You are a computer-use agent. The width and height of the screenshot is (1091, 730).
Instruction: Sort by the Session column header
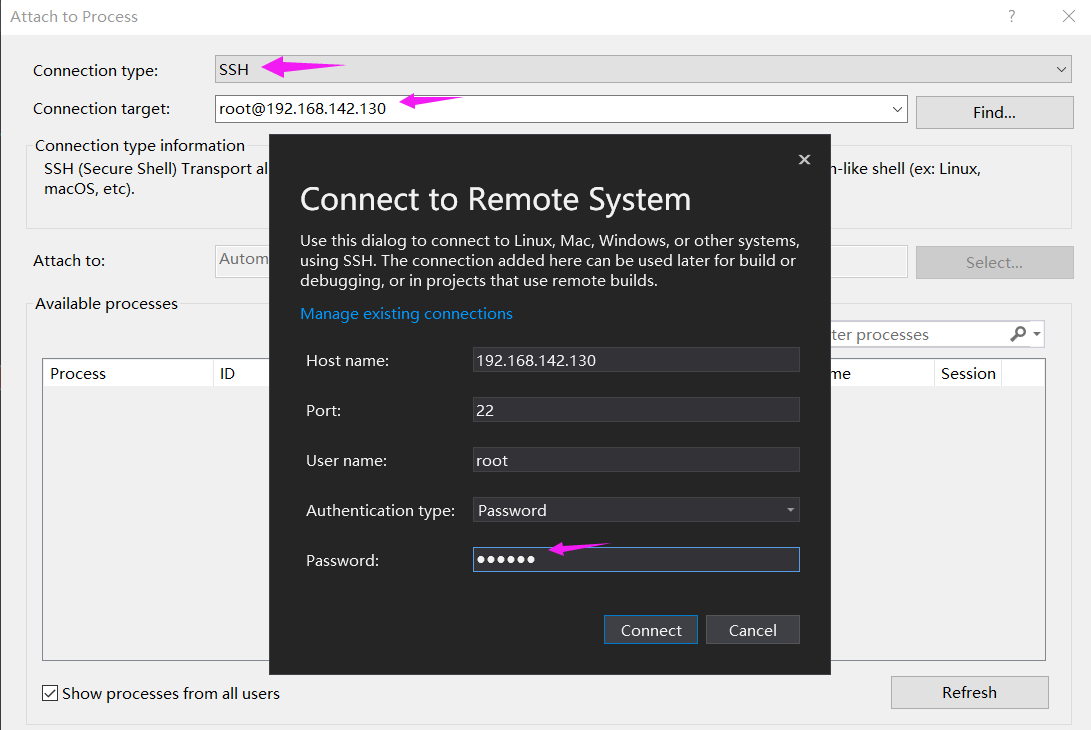click(x=967, y=373)
